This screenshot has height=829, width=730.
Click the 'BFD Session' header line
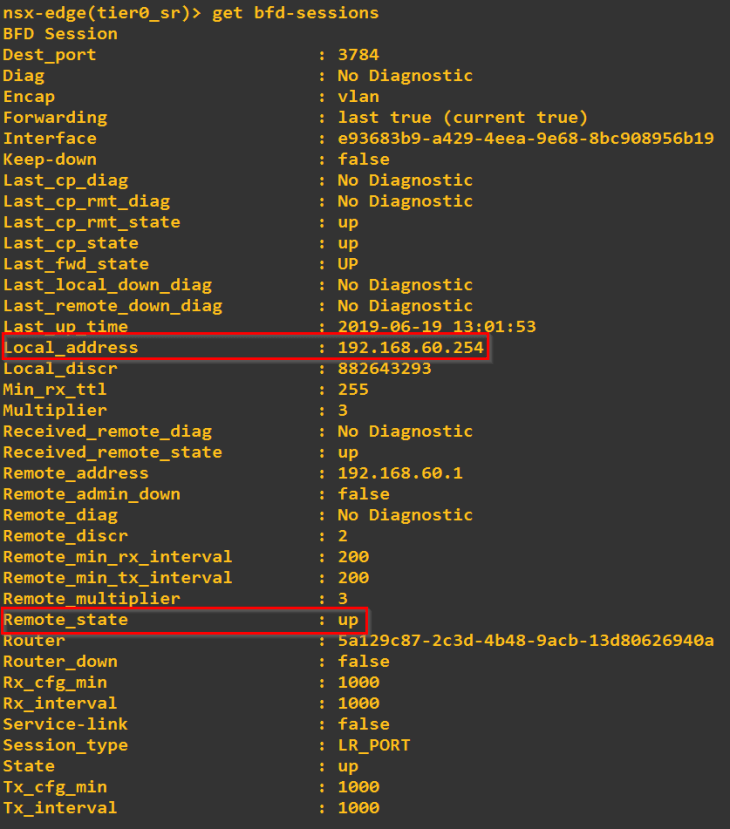point(60,33)
